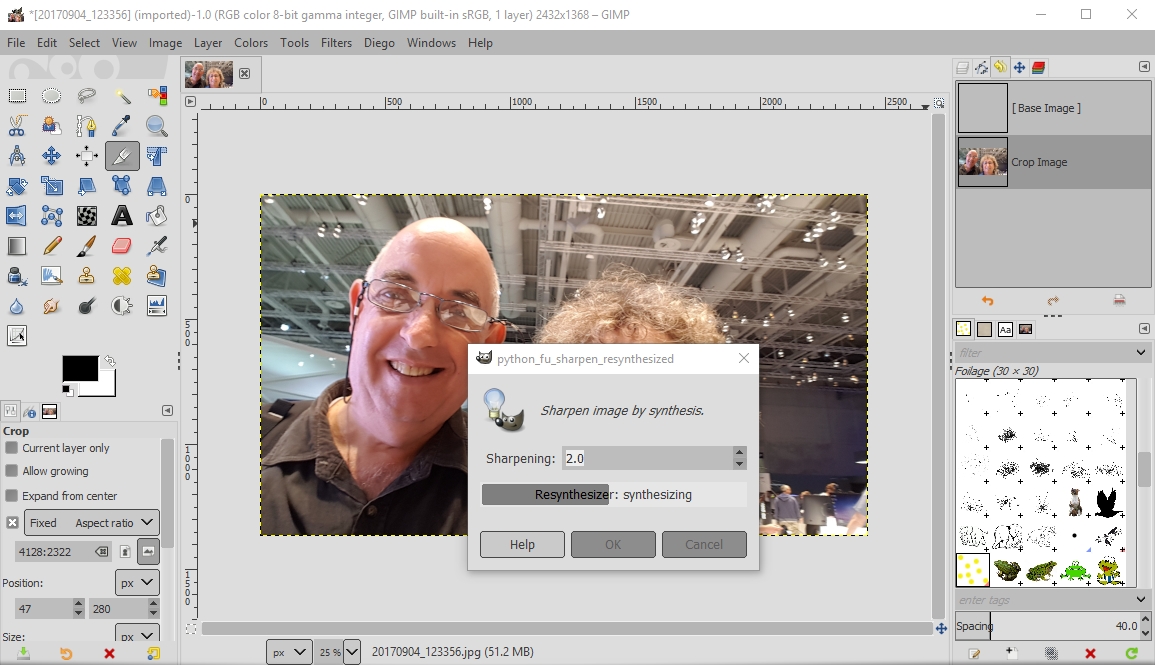This screenshot has height=665, width=1155.
Task: Select the Flip tool
Action: 17,216
